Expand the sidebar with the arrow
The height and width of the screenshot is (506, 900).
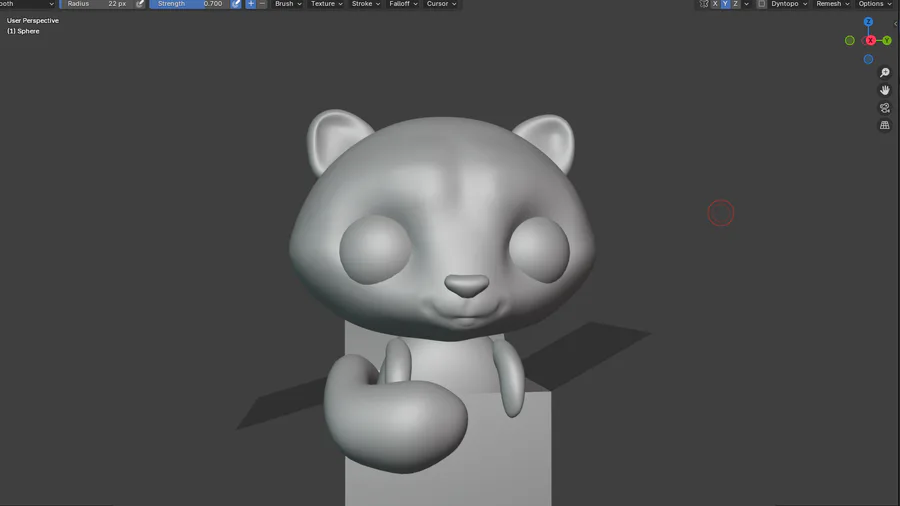click(896, 24)
